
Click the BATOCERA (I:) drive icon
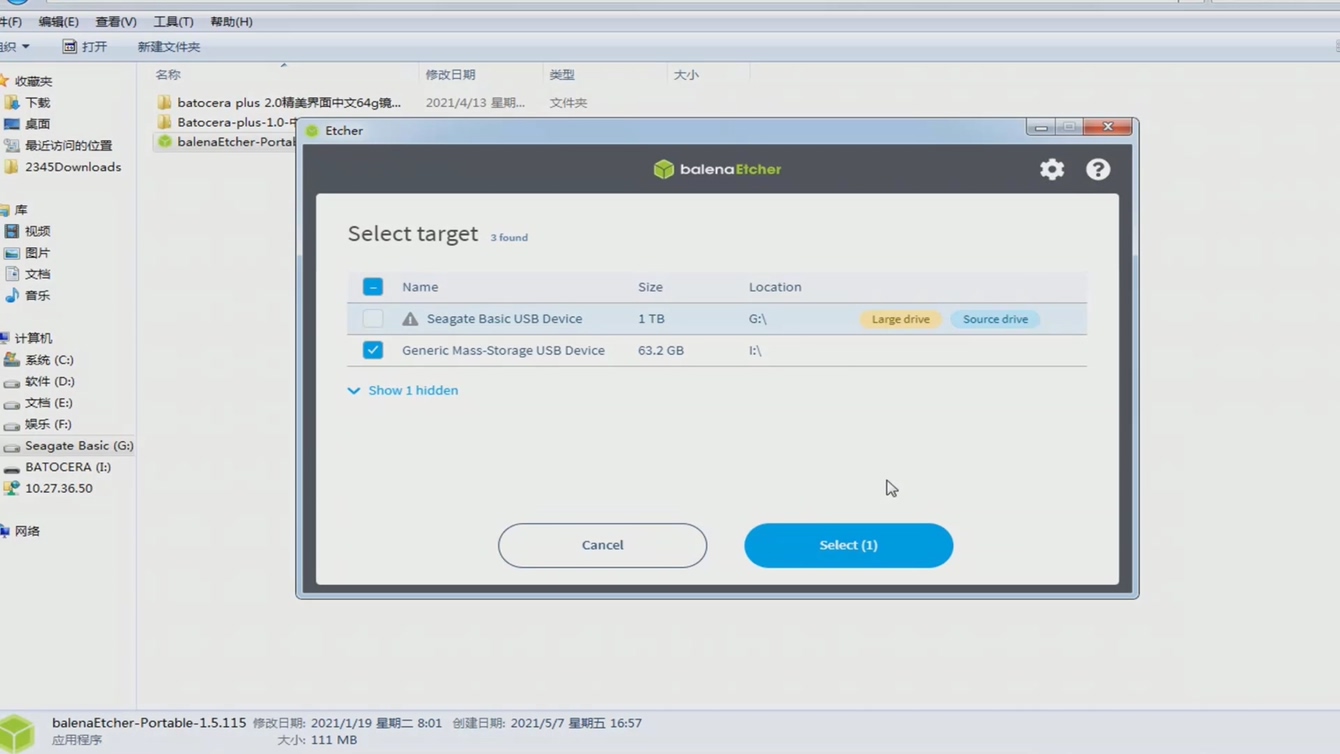tap(12, 467)
